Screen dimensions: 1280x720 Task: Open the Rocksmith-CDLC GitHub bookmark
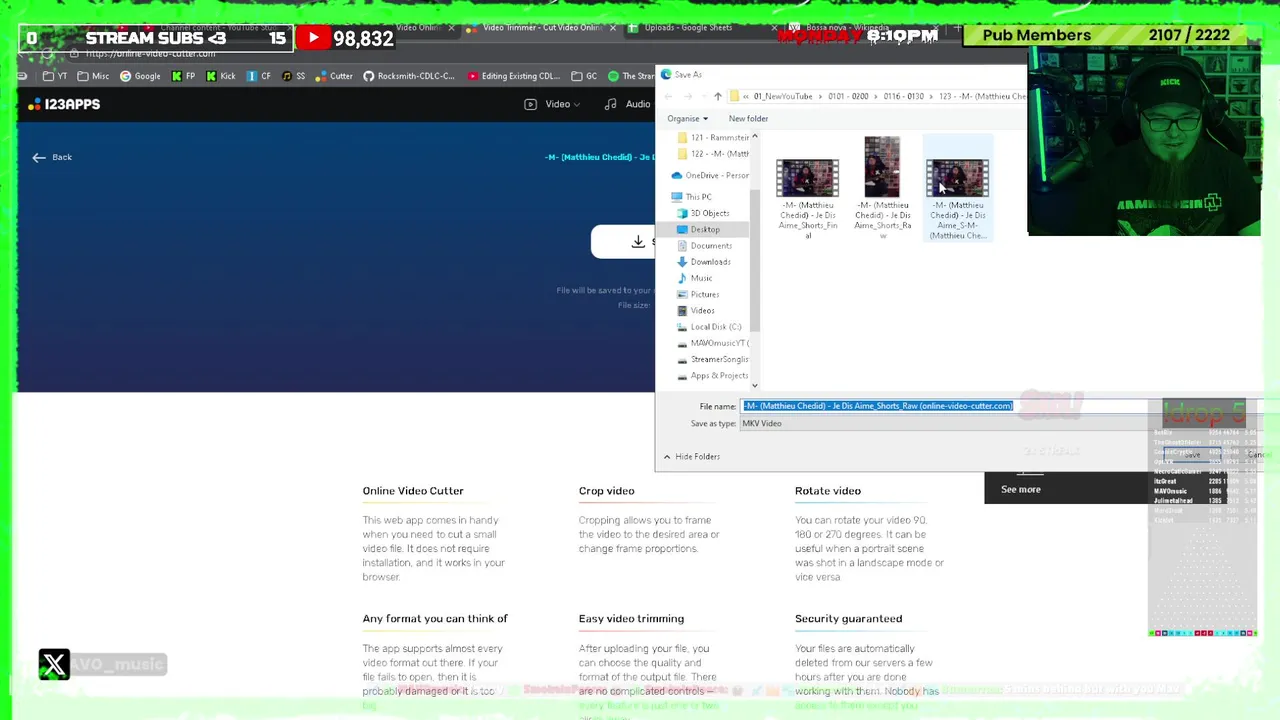409,76
